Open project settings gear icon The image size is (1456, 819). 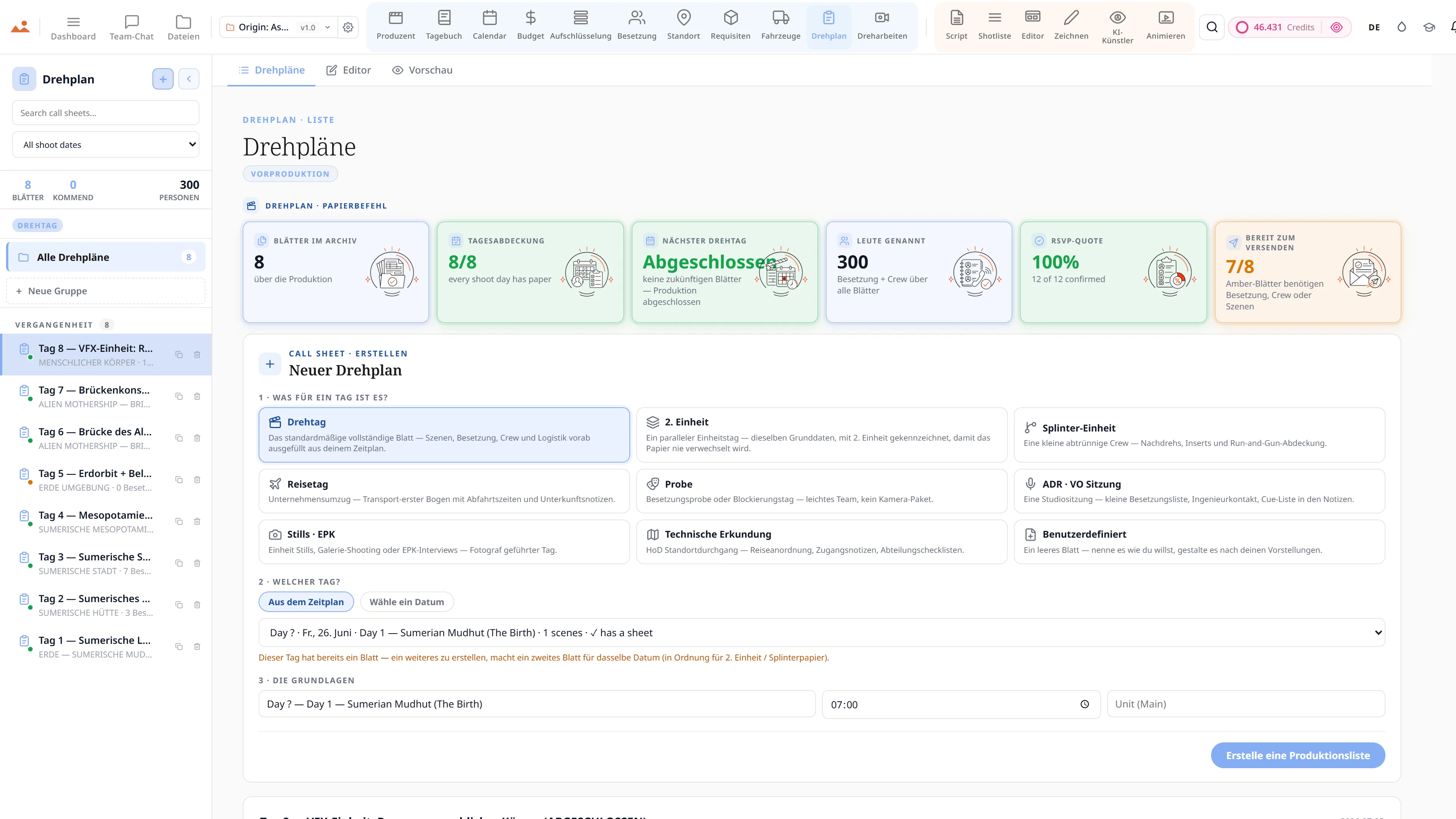coord(348,27)
